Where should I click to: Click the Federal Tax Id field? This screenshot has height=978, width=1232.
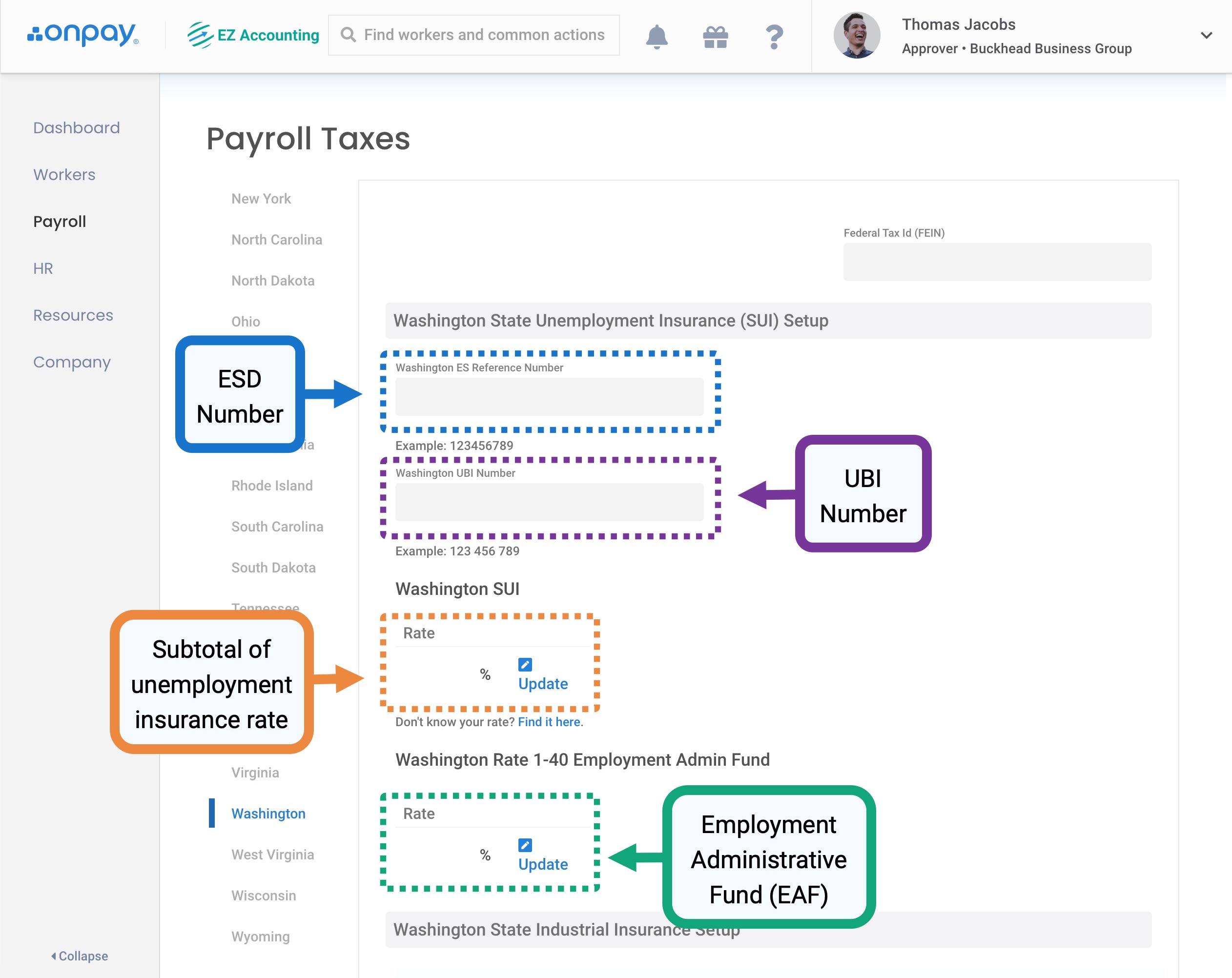(x=997, y=262)
